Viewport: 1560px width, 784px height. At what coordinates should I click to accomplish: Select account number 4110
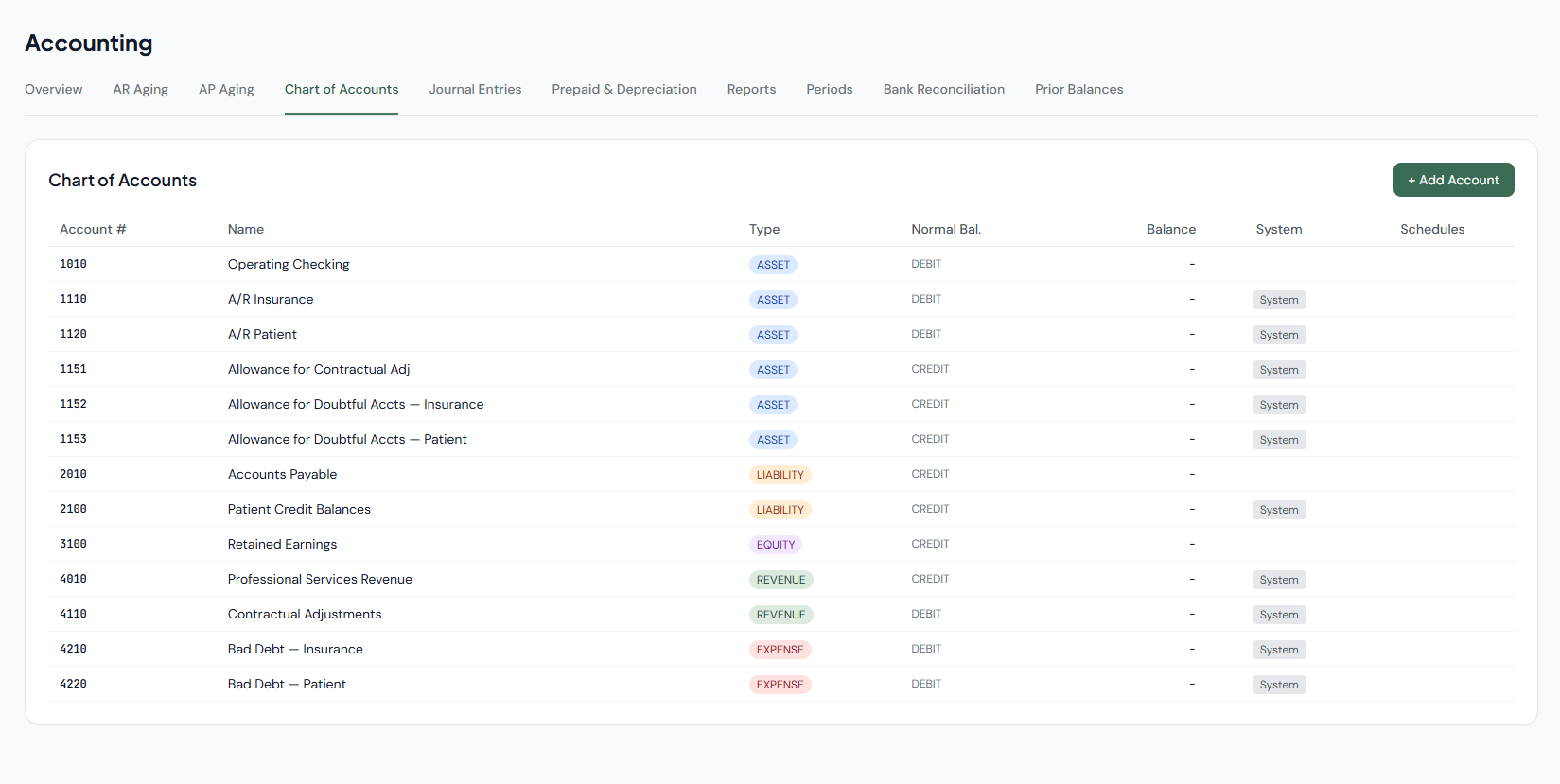73,614
